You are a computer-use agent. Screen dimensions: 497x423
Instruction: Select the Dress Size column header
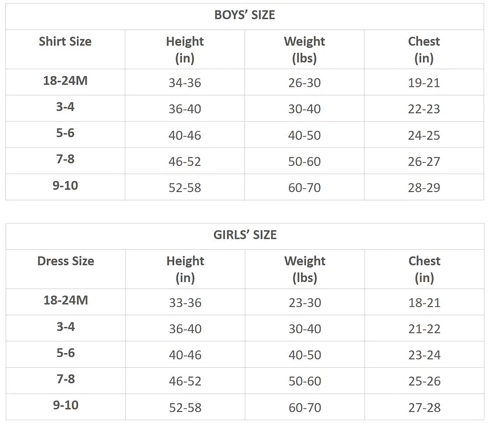[66, 261]
